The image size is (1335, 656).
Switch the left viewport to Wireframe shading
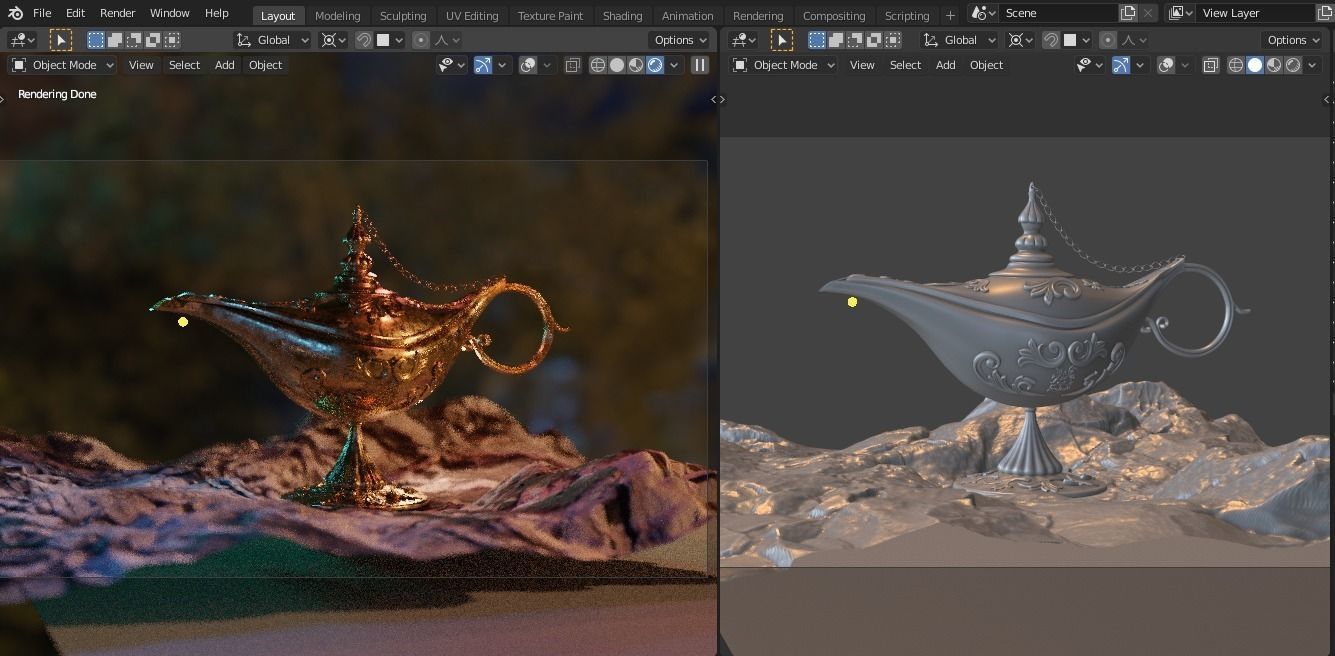tap(599, 64)
